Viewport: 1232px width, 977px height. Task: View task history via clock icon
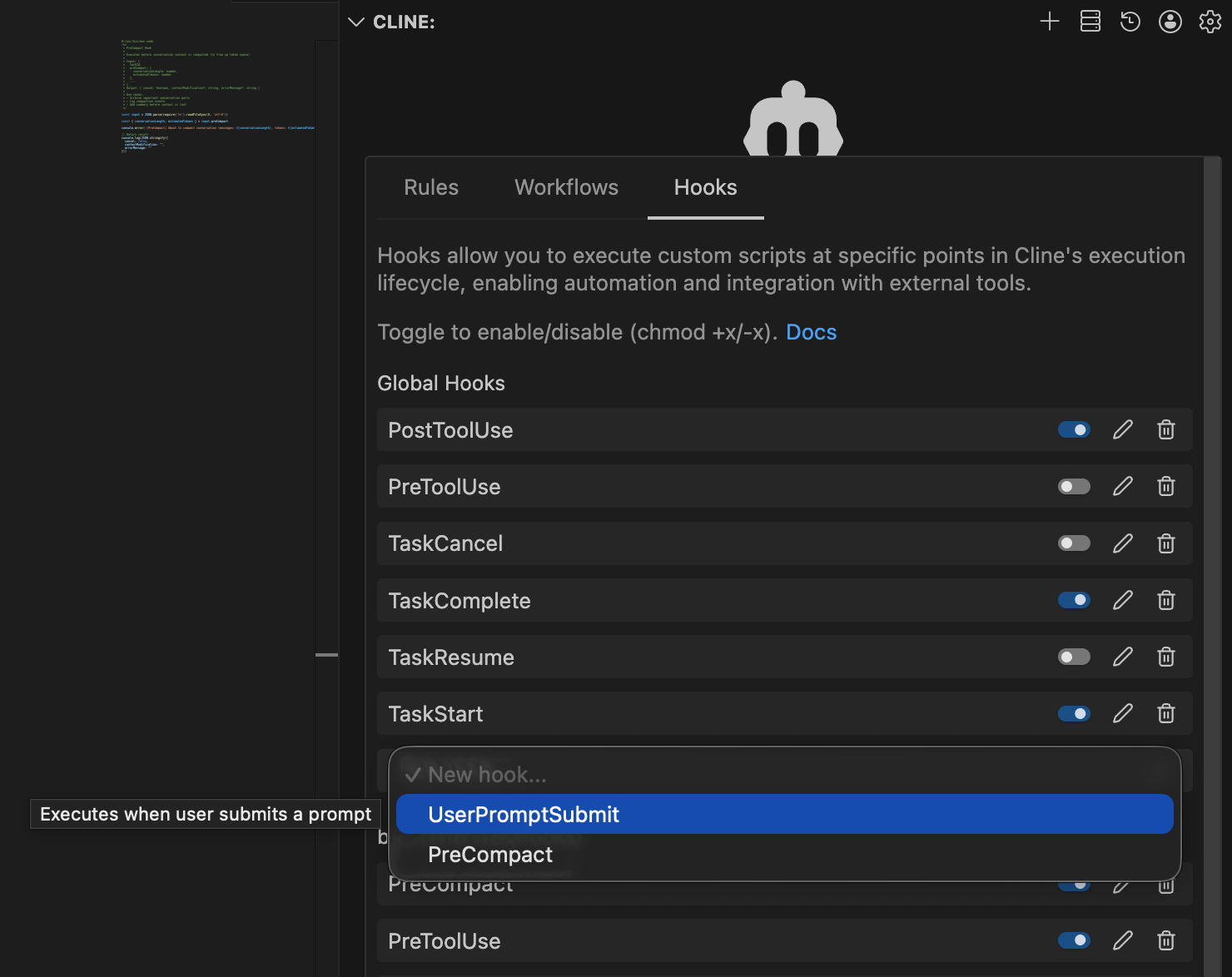1130,22
